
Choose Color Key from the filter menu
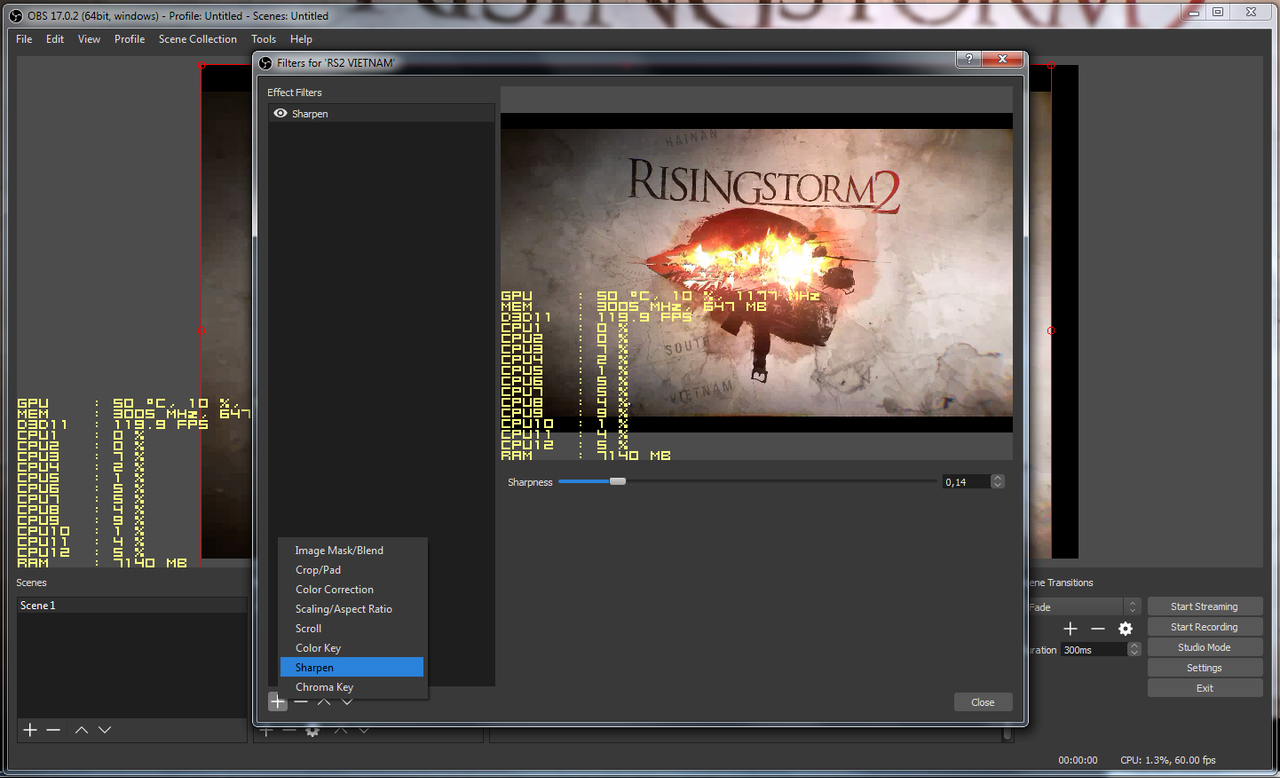coord(352,648)
